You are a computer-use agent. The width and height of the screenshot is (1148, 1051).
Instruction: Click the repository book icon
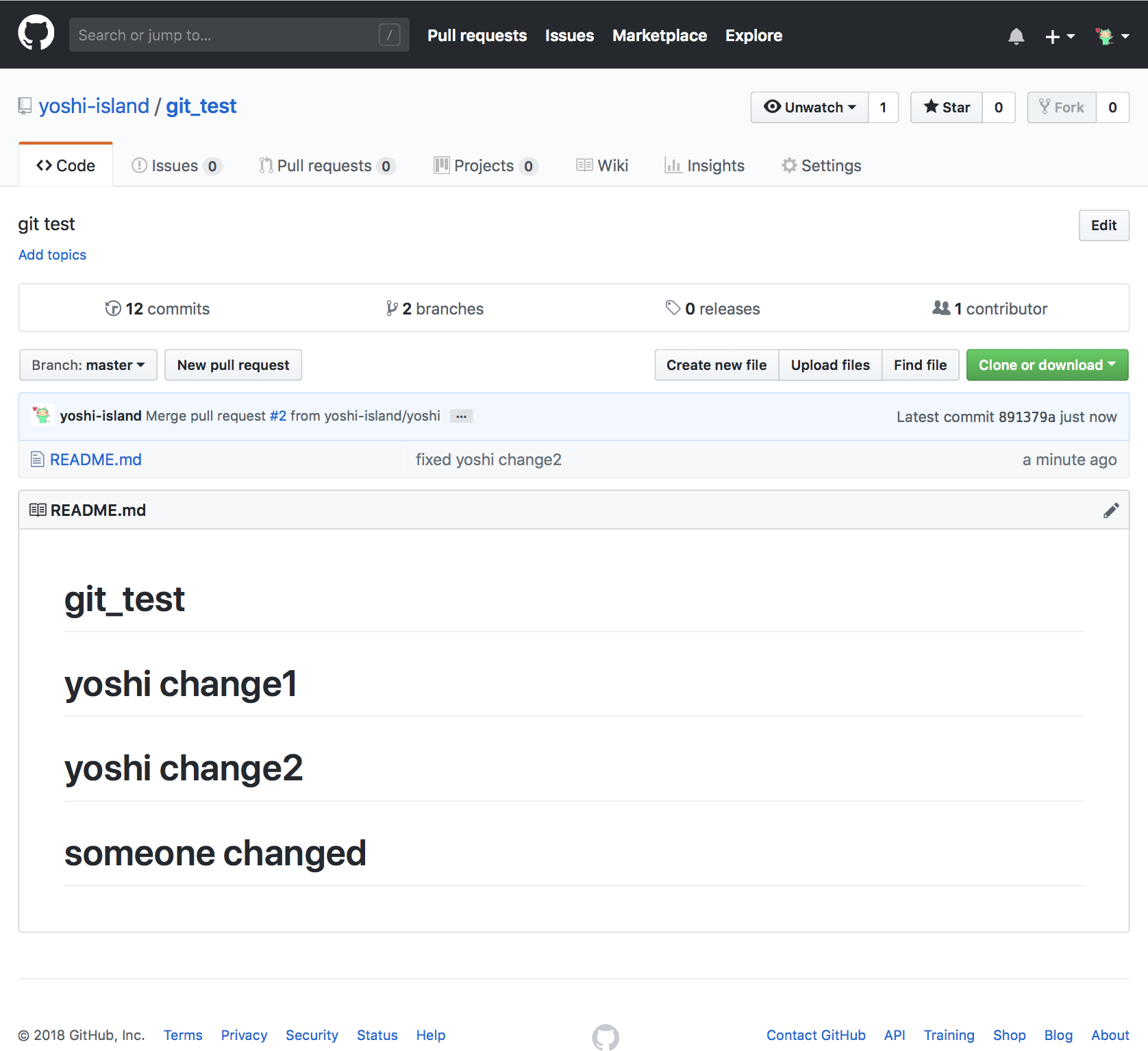click(25, 106)
